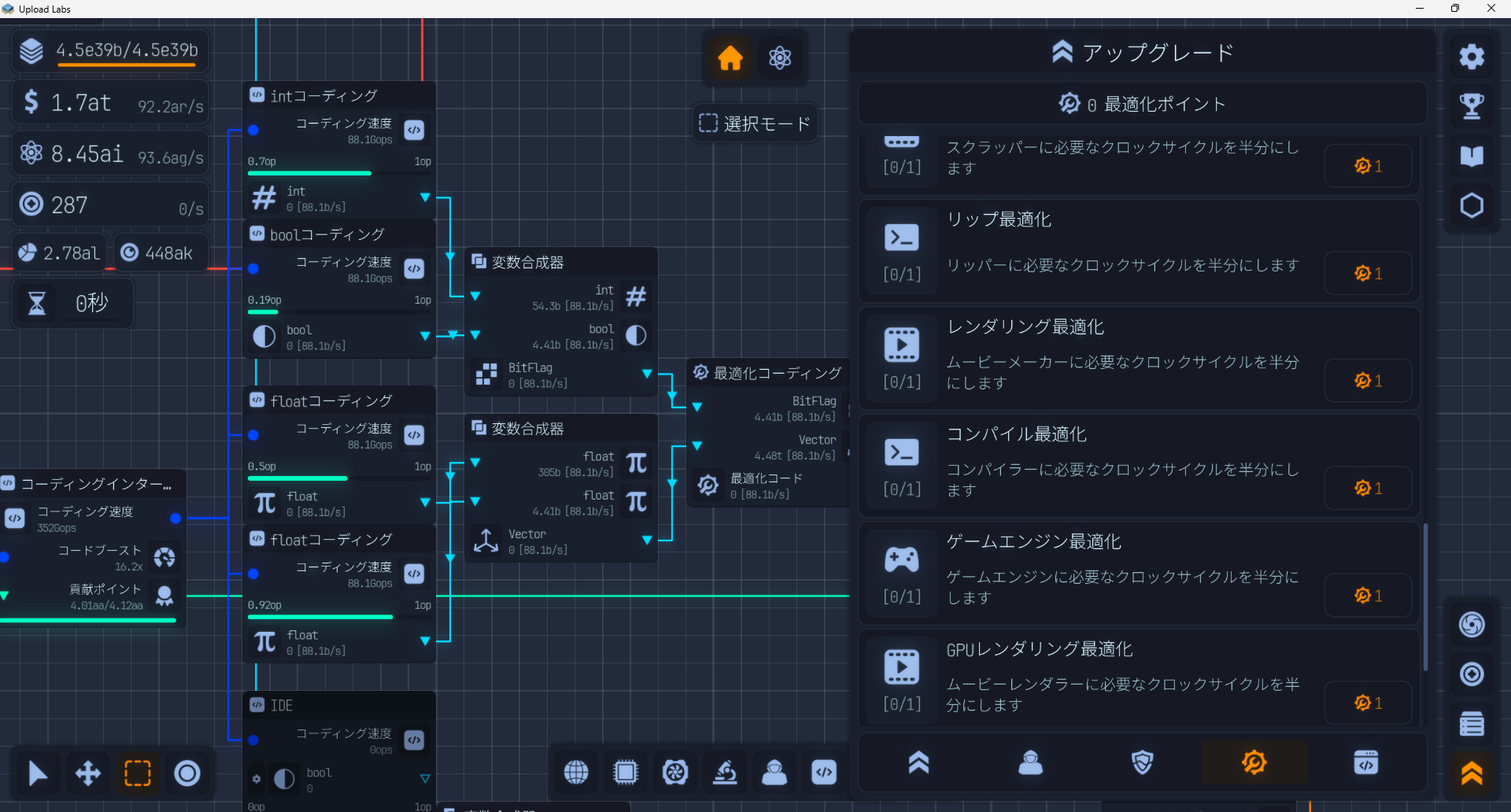
Task: Click the upgrade list vertical scrollbar
Action: point(1425,598)
